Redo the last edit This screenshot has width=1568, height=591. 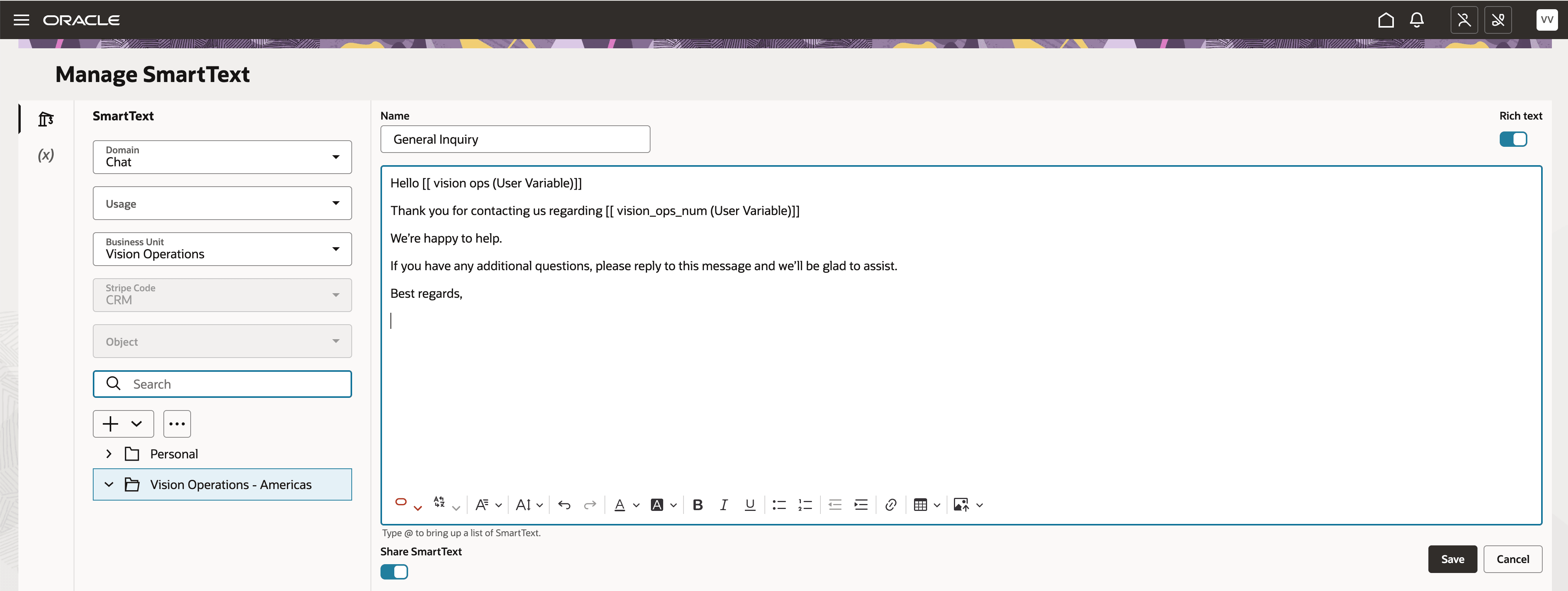coord(590,505)
